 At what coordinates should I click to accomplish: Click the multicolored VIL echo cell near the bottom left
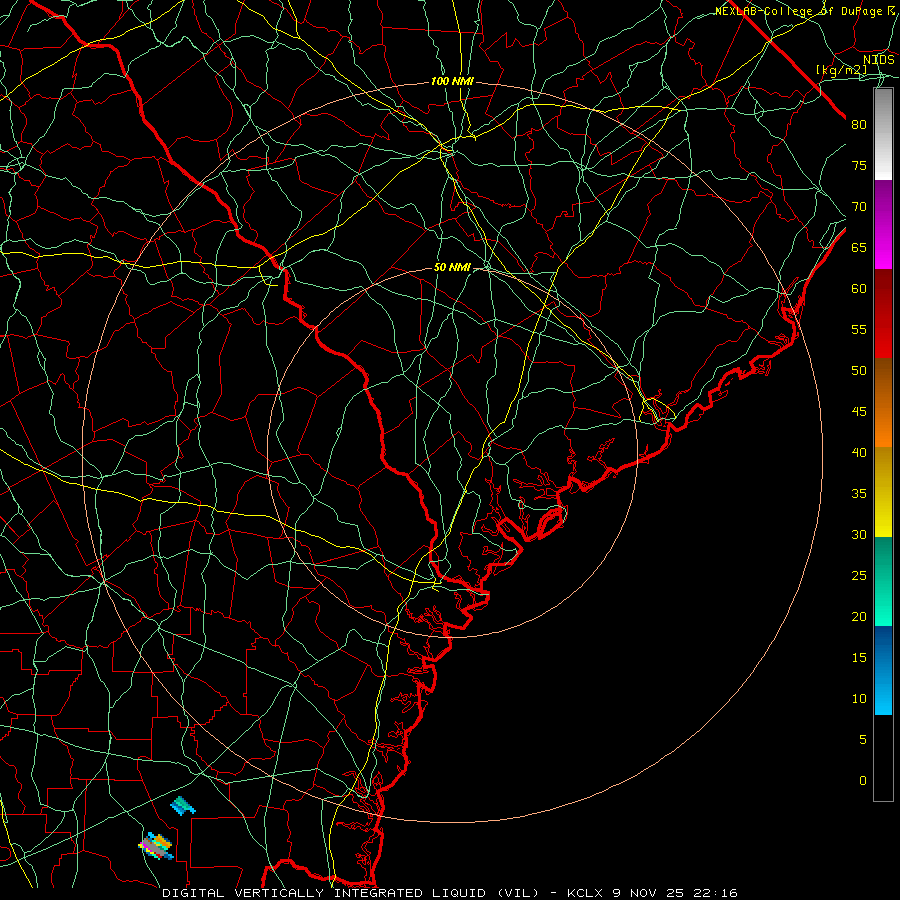click(156, 845)
